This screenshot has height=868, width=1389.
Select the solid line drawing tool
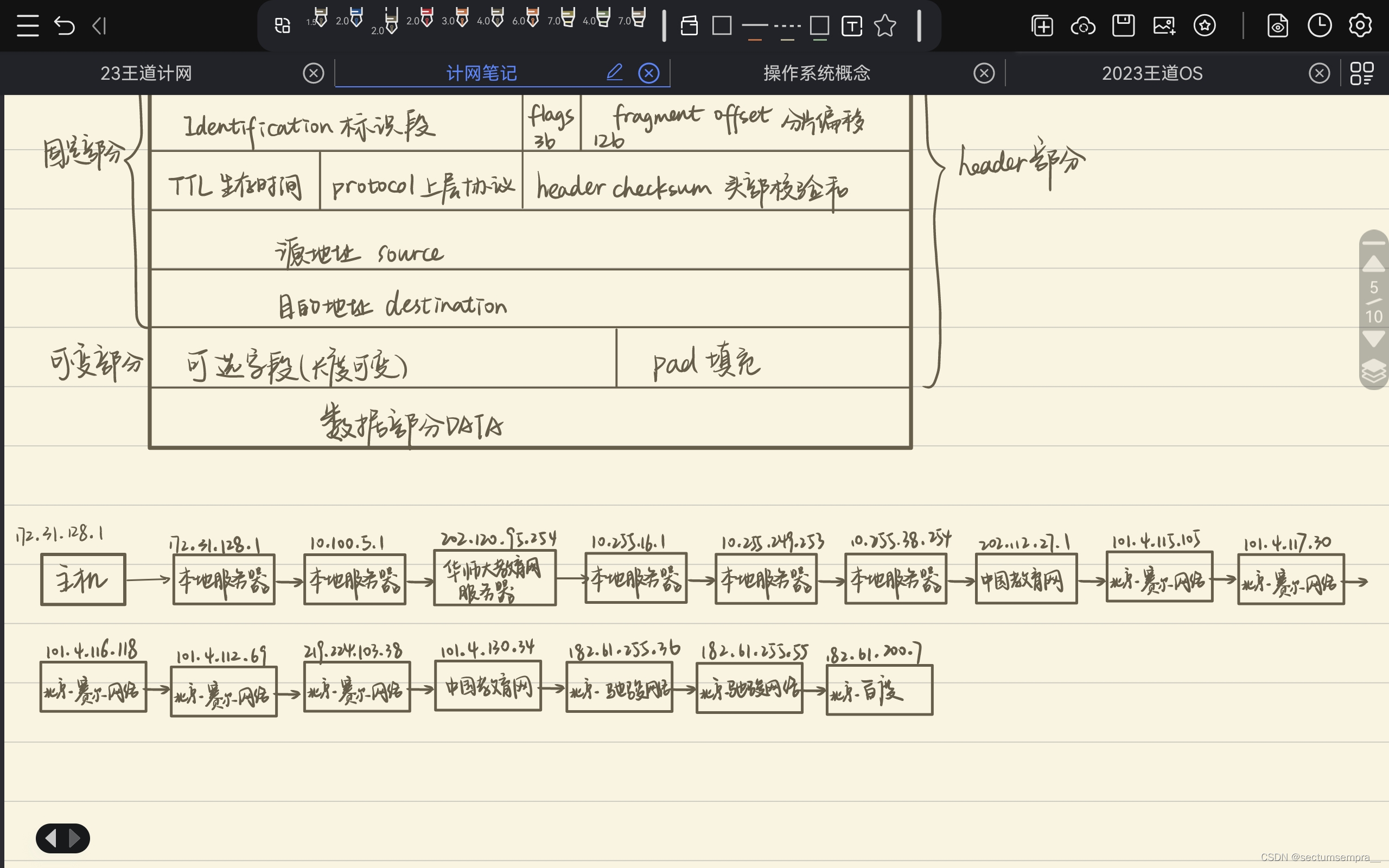(x=755, y=25)
